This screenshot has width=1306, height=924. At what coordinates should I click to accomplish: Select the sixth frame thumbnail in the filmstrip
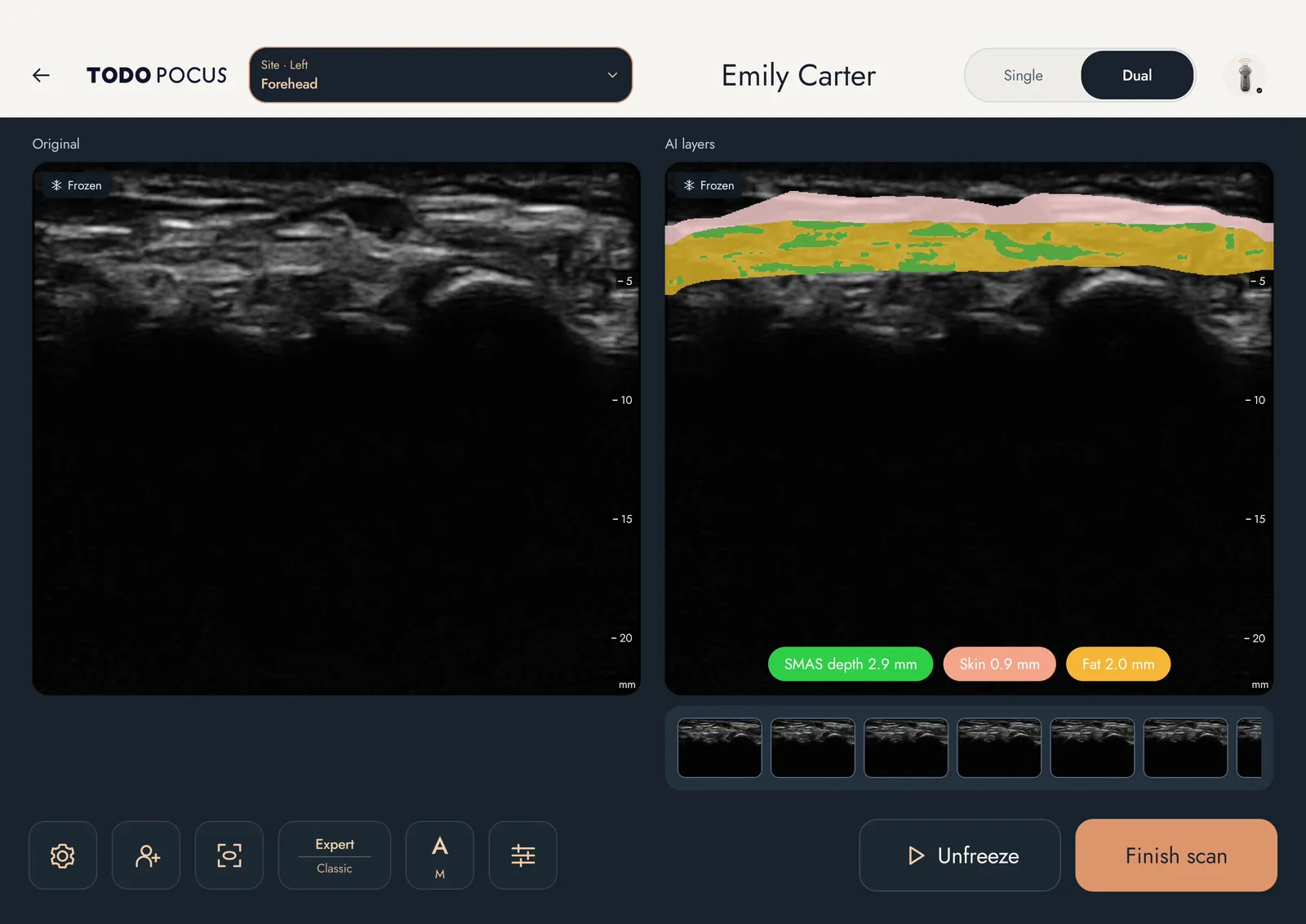[1185, 748]
